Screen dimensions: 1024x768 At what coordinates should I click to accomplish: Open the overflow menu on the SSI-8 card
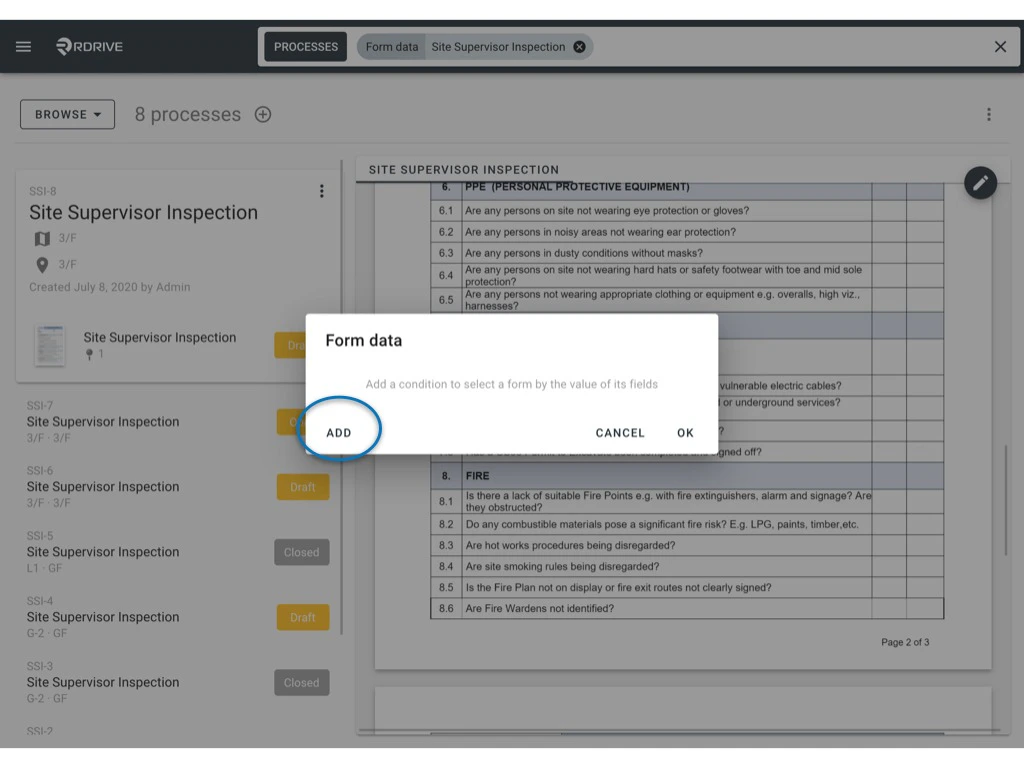[322, 191]
